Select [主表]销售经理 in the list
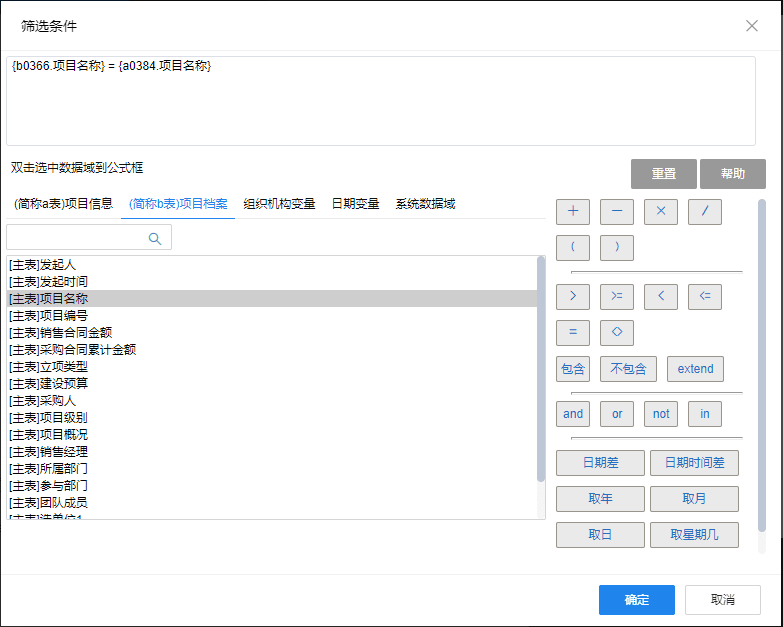Screen dimensions: 783x627 272,451
